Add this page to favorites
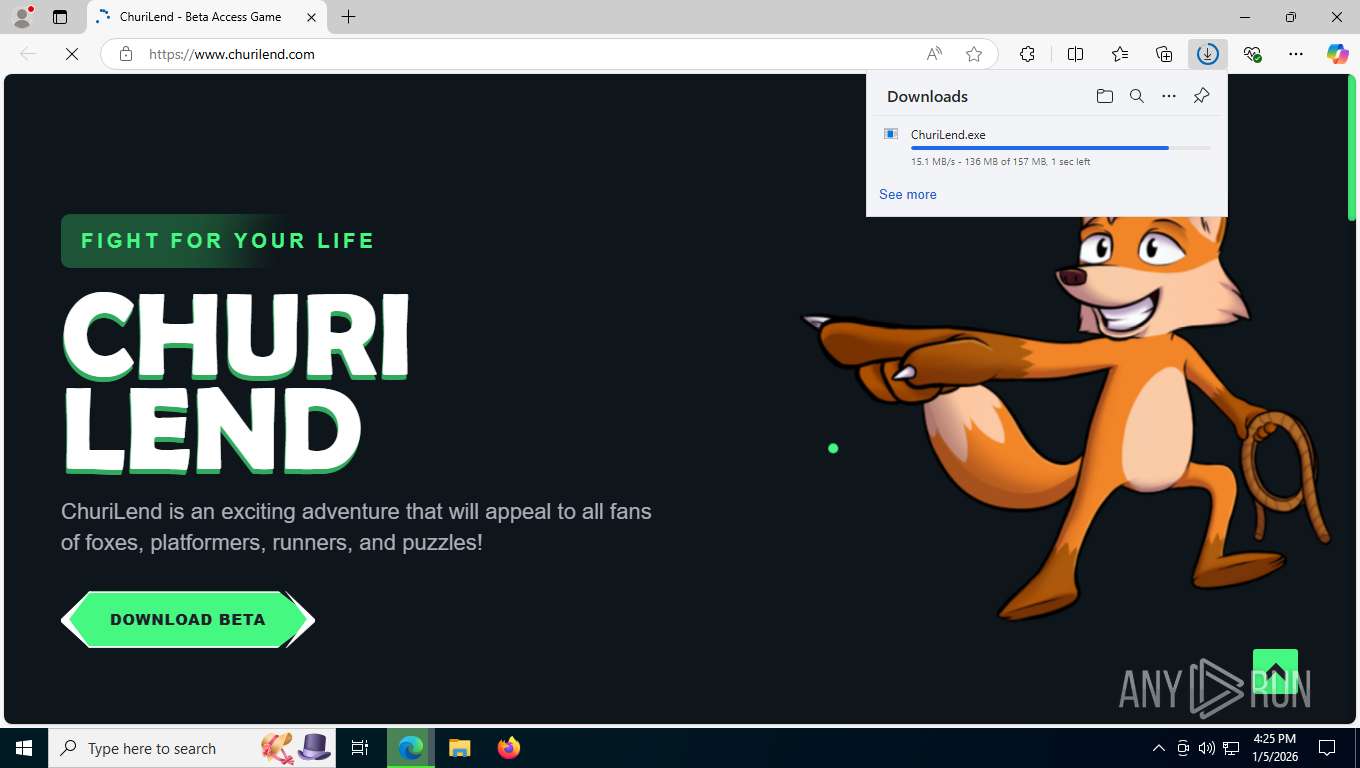The height and width of the screenshot is (768, 1360). [x=974, y=54]
